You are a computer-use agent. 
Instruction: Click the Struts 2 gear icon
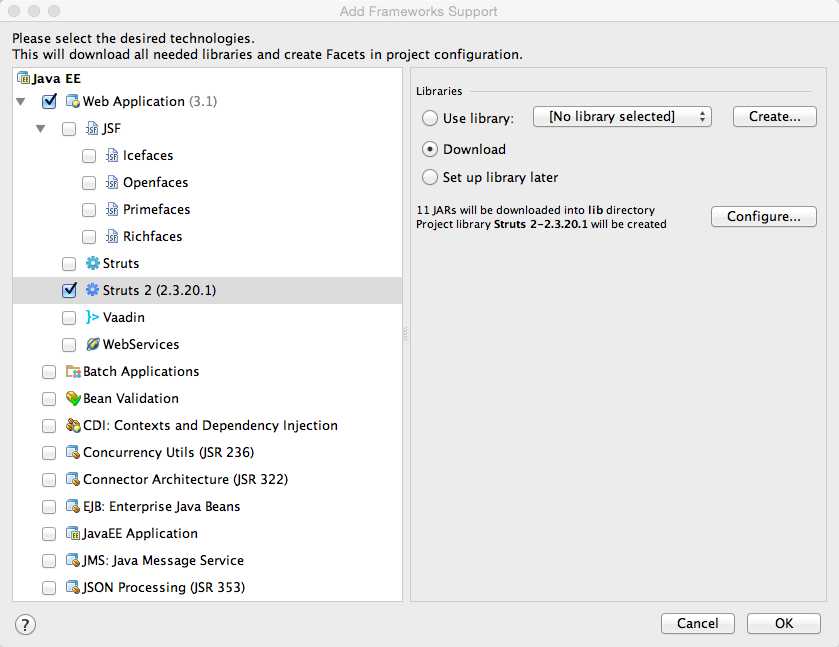[93, 290]
